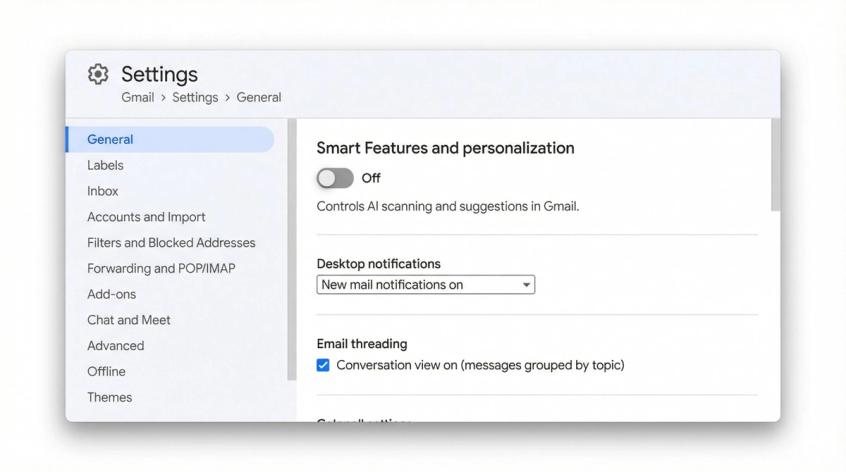
Task: Open the Labels settings section
Action: tap(105, 165)
